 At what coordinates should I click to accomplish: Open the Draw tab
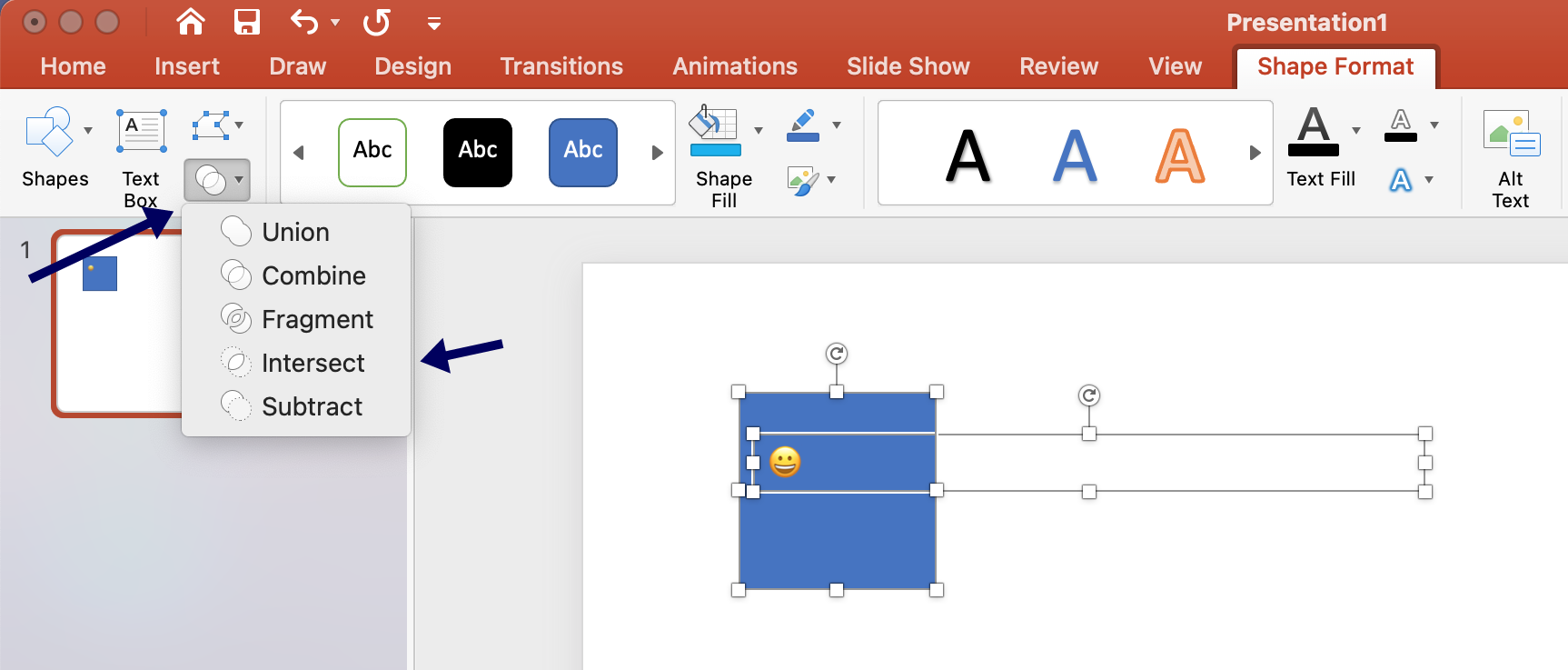tap(298, 66)
